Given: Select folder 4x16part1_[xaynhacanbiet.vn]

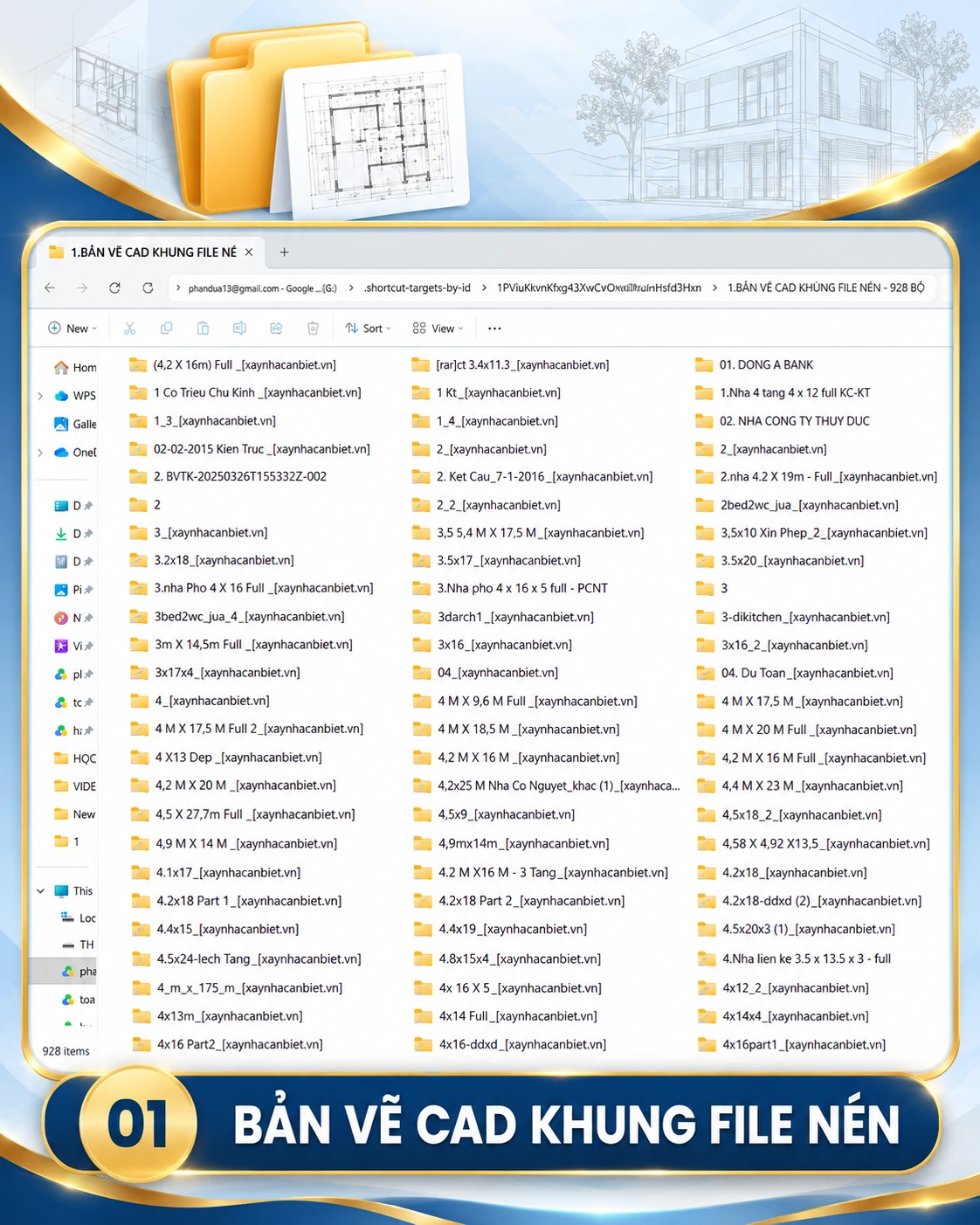Looking at the screenshot, I should 792,1045.
